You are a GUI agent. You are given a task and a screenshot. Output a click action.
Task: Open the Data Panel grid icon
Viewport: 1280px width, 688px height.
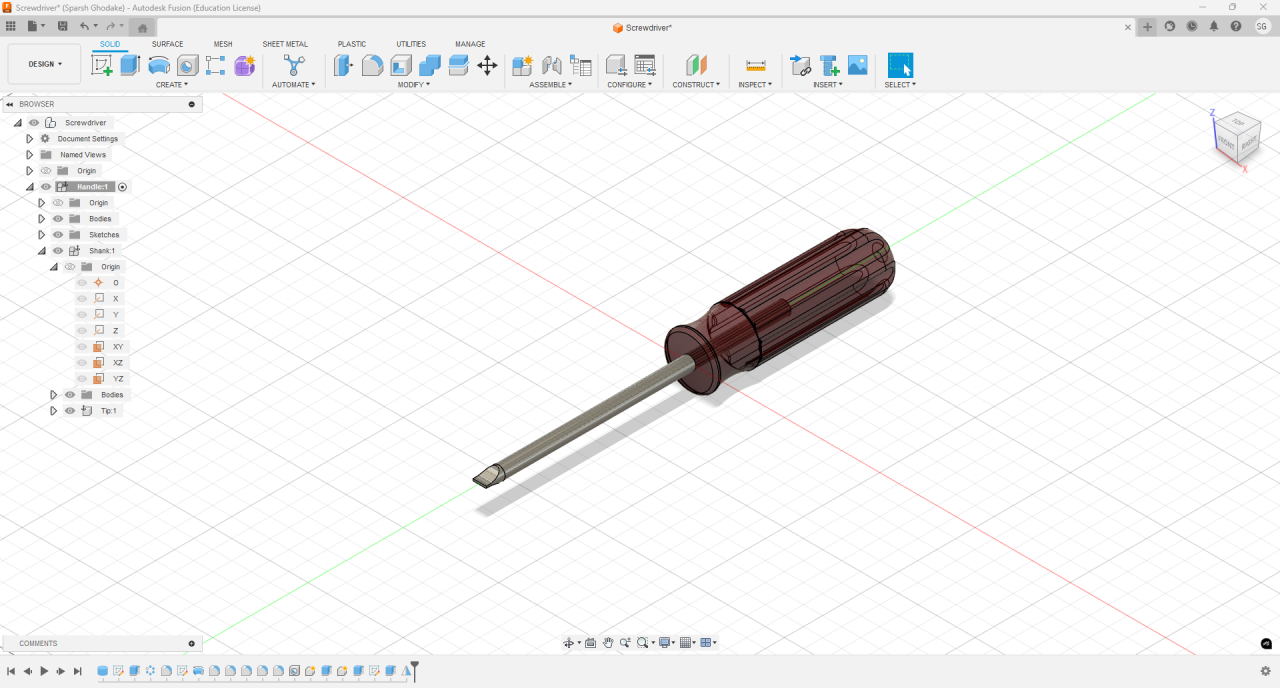coord(11,27)
